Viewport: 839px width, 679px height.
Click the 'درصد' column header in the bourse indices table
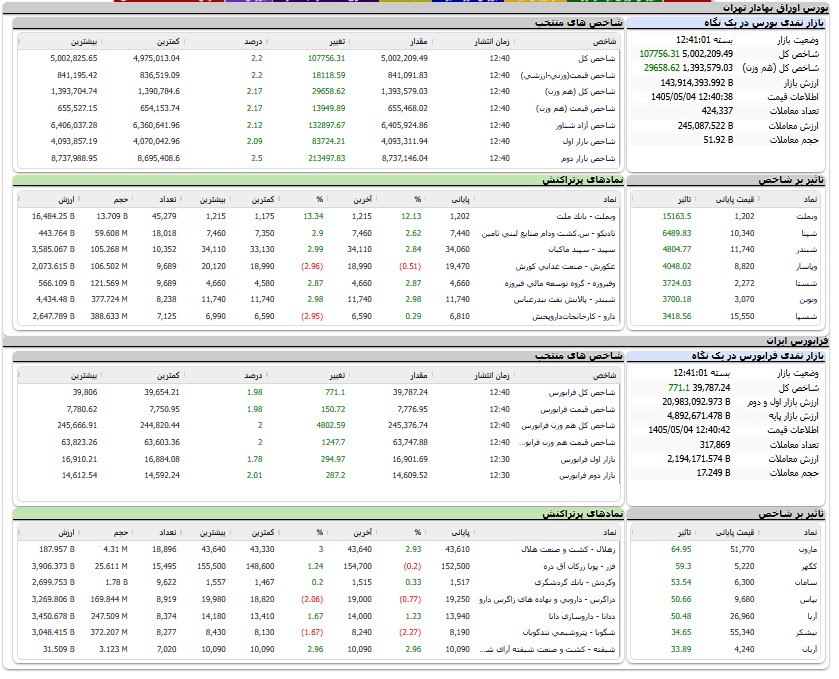[253, 41]
